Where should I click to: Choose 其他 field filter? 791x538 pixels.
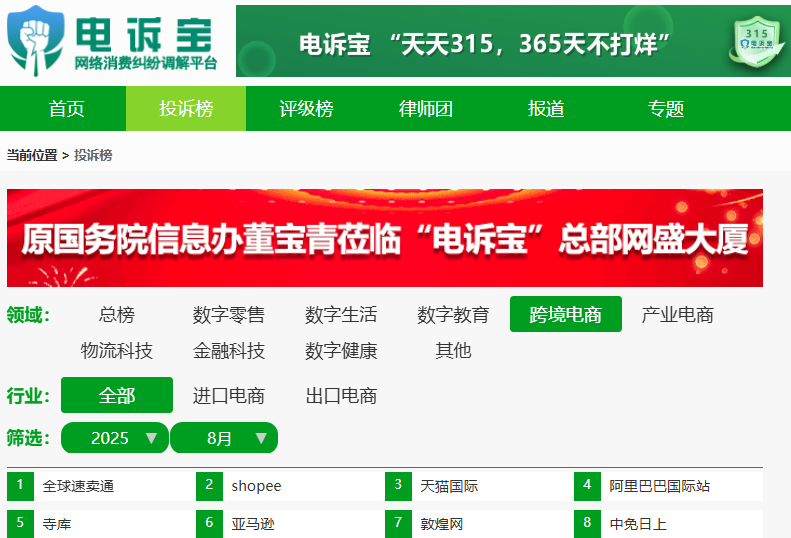[453, 350]
